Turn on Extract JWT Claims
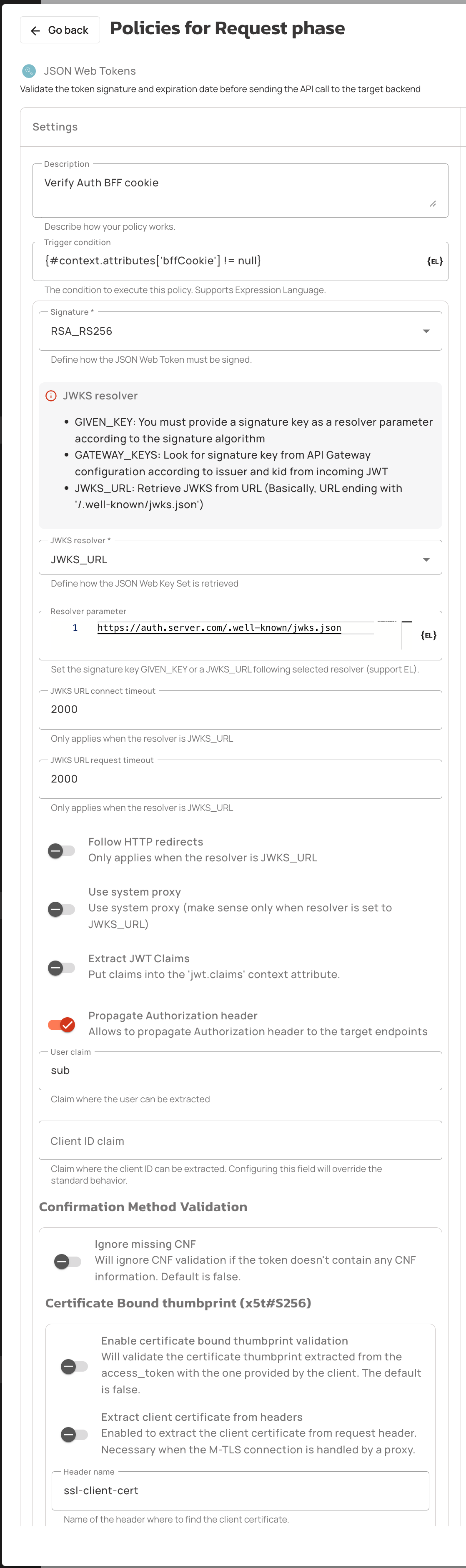Viewport: 466px width, 1568px height. pos(61,967)
